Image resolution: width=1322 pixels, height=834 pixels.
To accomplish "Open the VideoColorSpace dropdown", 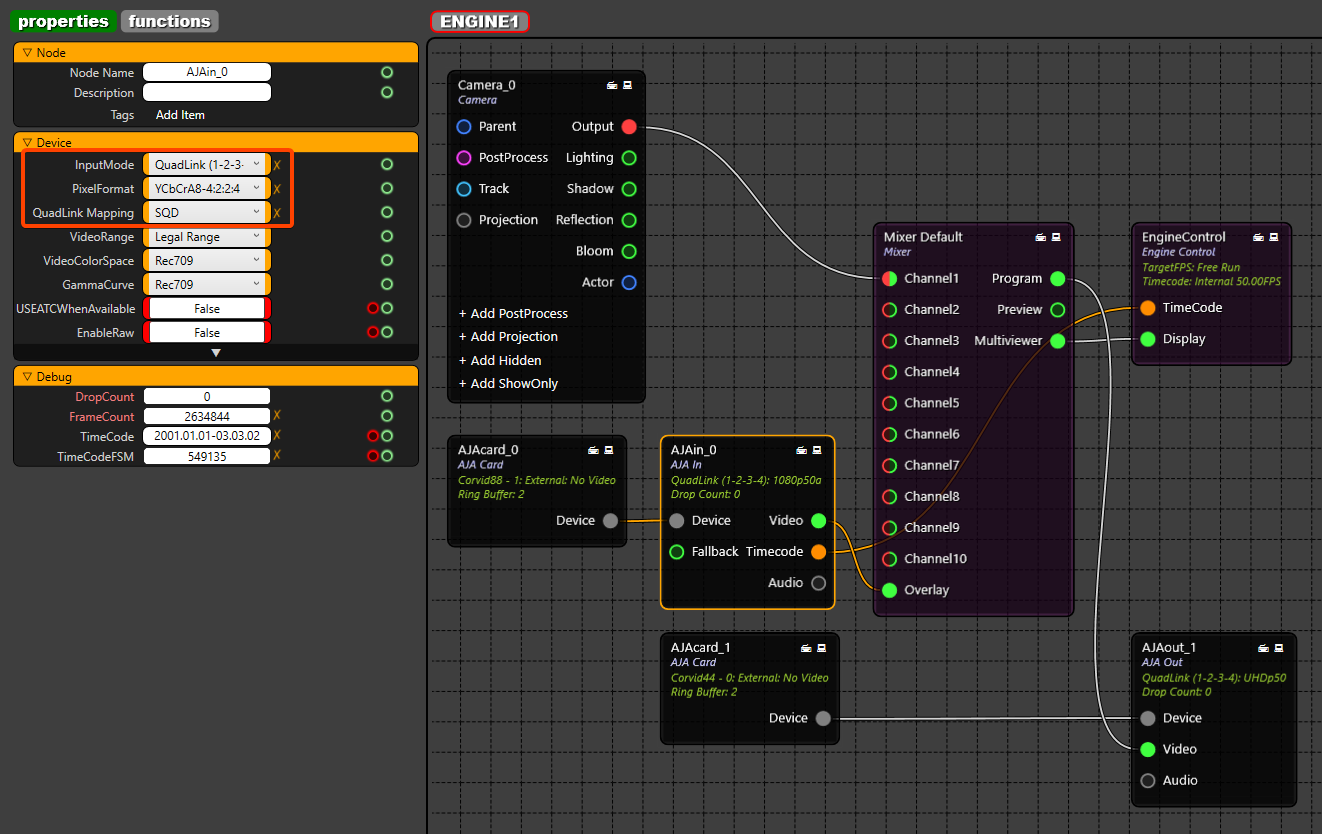I will point(207,261).
